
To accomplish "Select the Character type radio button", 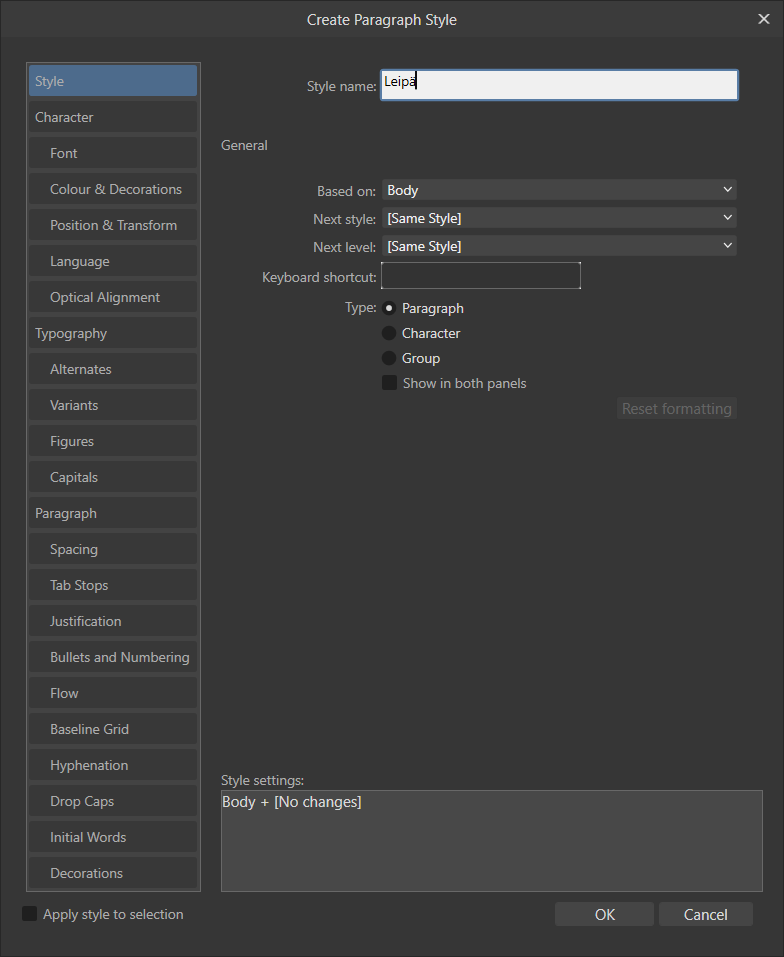I will pyautogui.click(x=389, y=333).
